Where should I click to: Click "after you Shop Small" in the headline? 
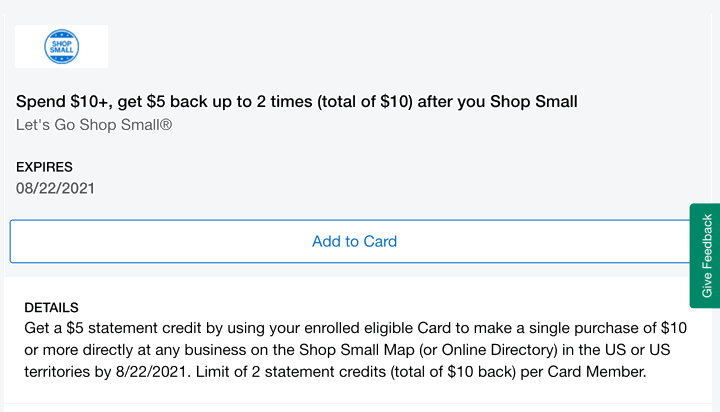[x=497, y=102]
